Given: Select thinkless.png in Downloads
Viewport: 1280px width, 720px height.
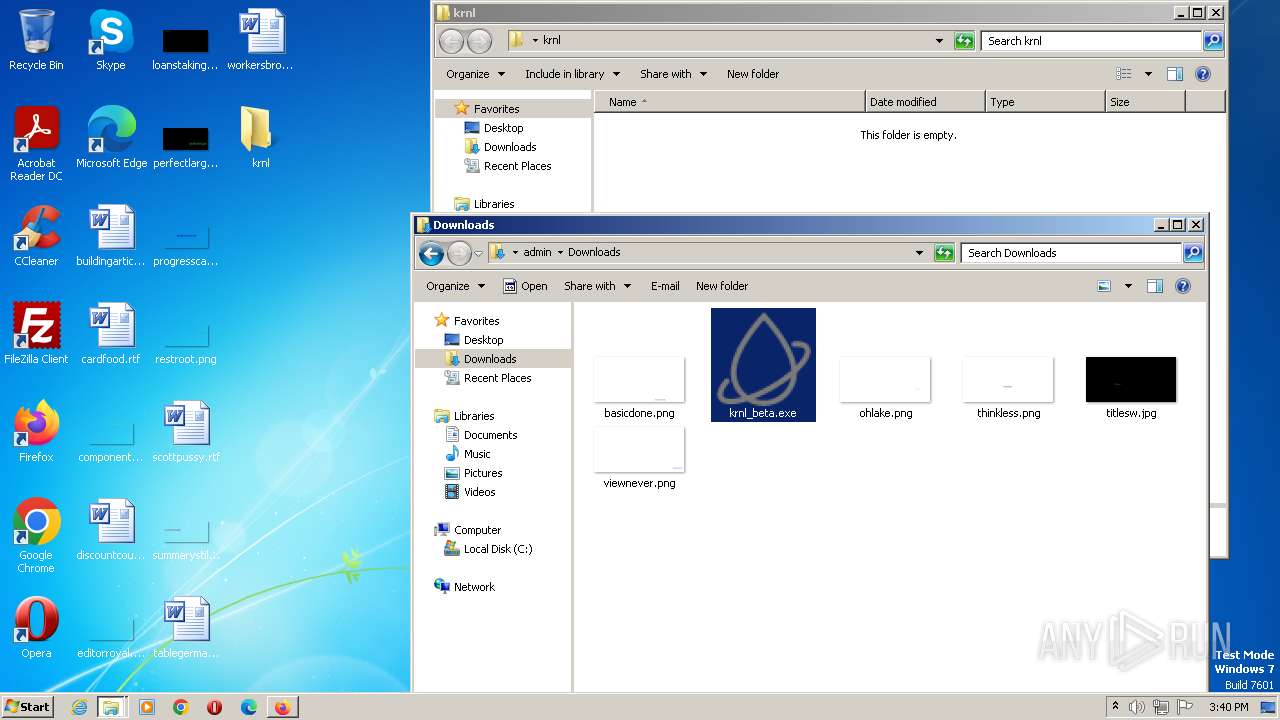Looking at the screenshot, I should click(x=1008, y=388).
